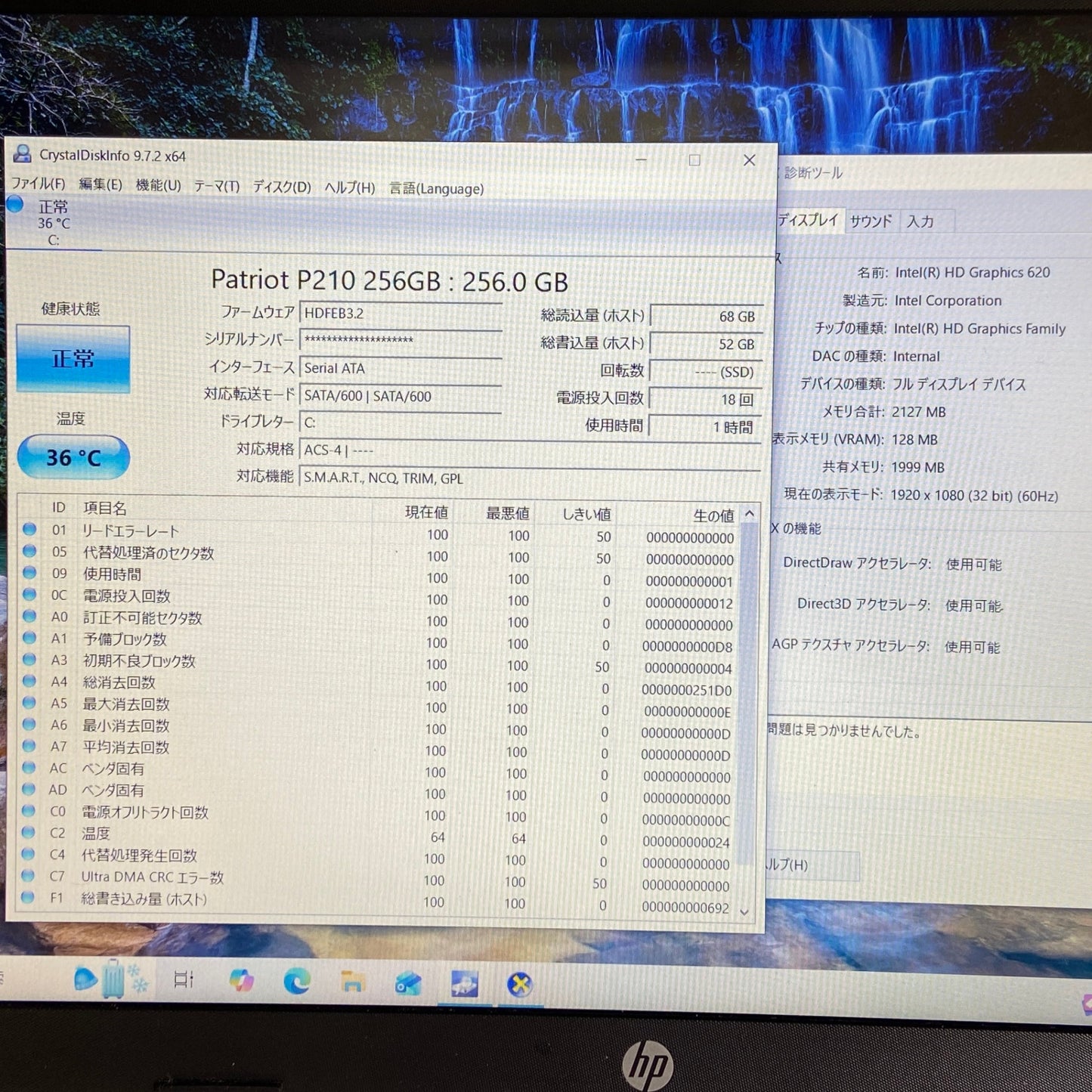Click the status dot for F1 総書き込み量 (ホスト)
Viewport: 1092px width, 1092px height.
[28, 897]
